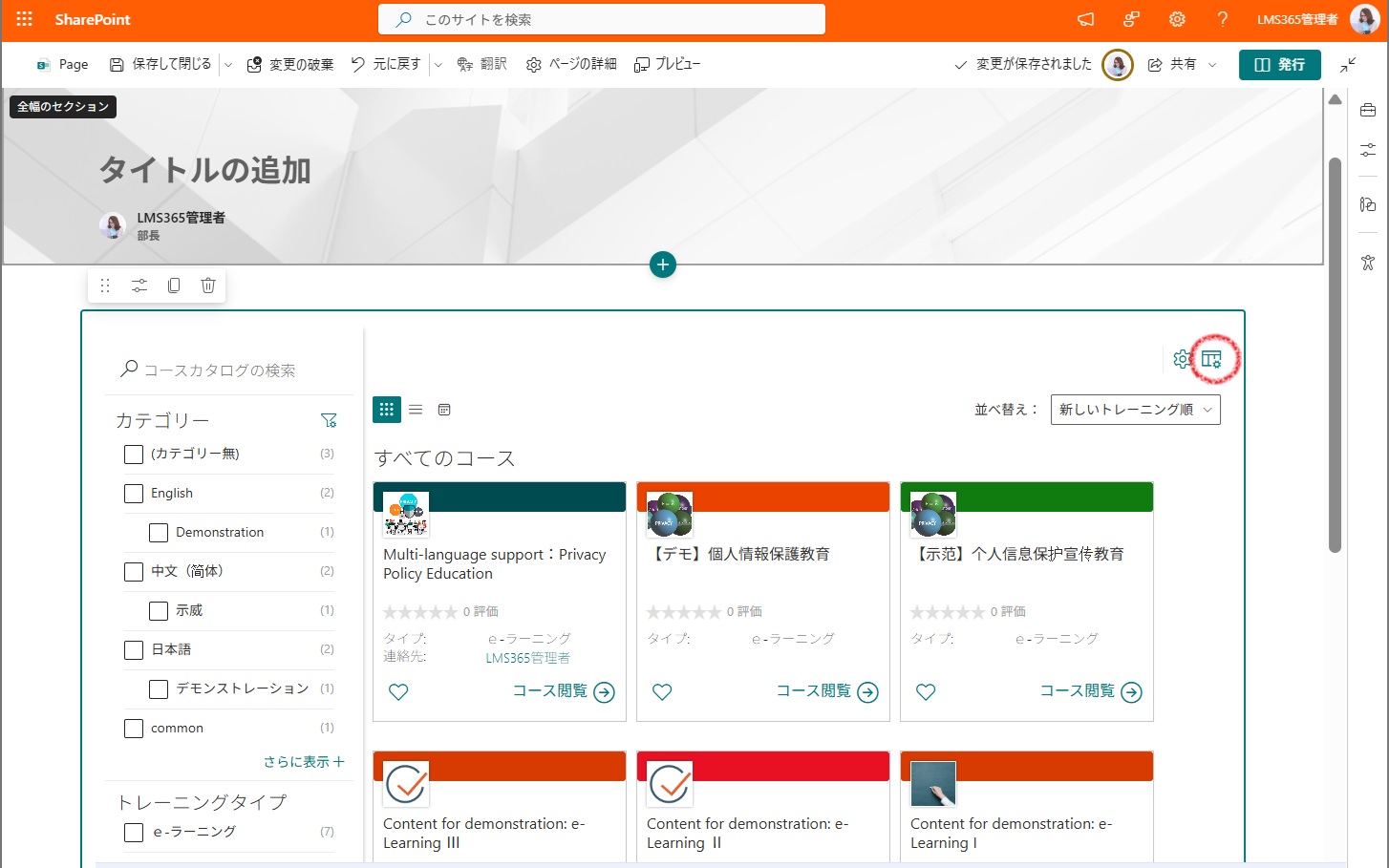Click the 全幅のセクション section label
This screenshot has width=1389, height=868.
63,106
